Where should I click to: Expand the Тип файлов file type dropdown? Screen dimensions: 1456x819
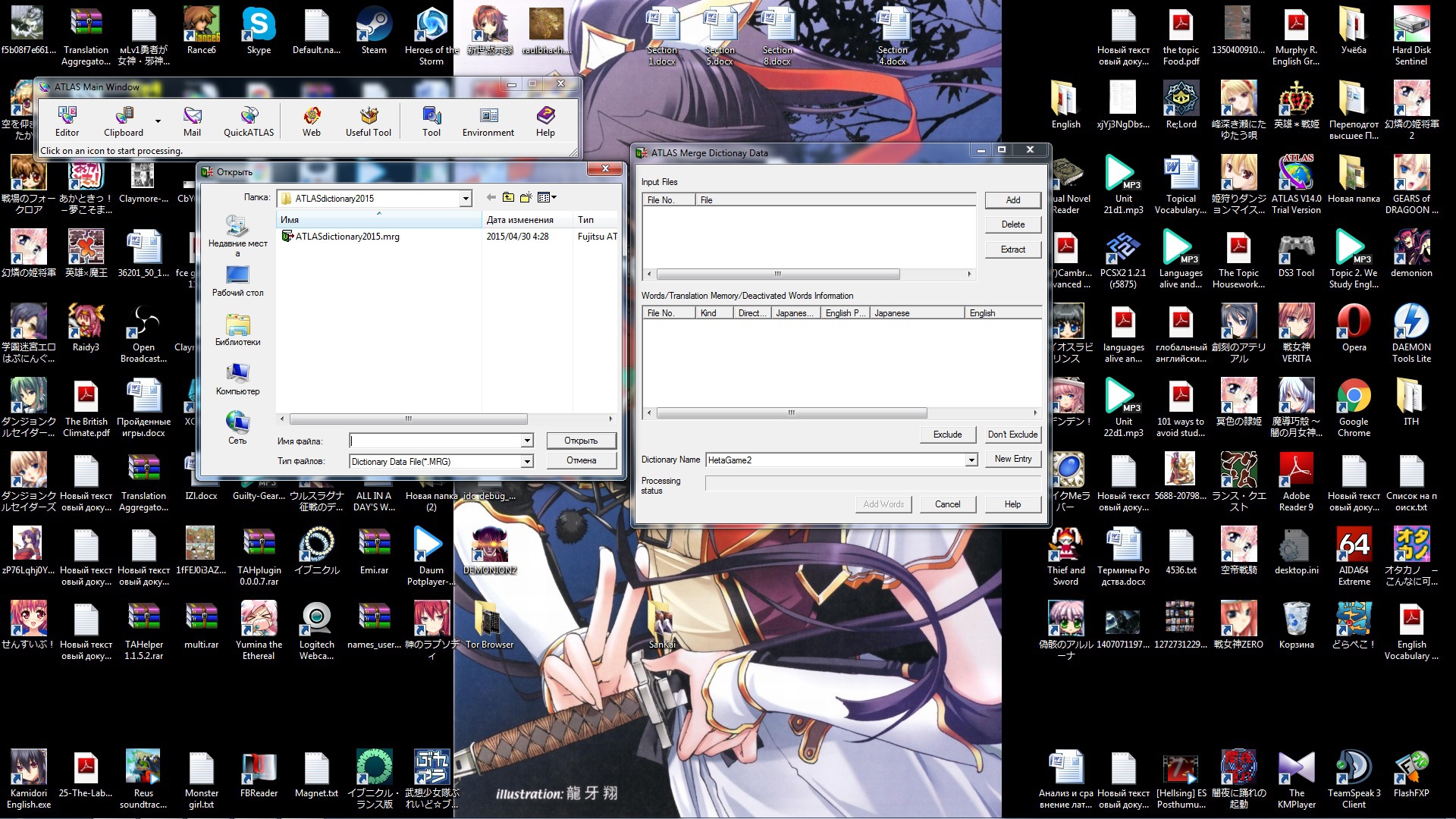tap(527, 462)
